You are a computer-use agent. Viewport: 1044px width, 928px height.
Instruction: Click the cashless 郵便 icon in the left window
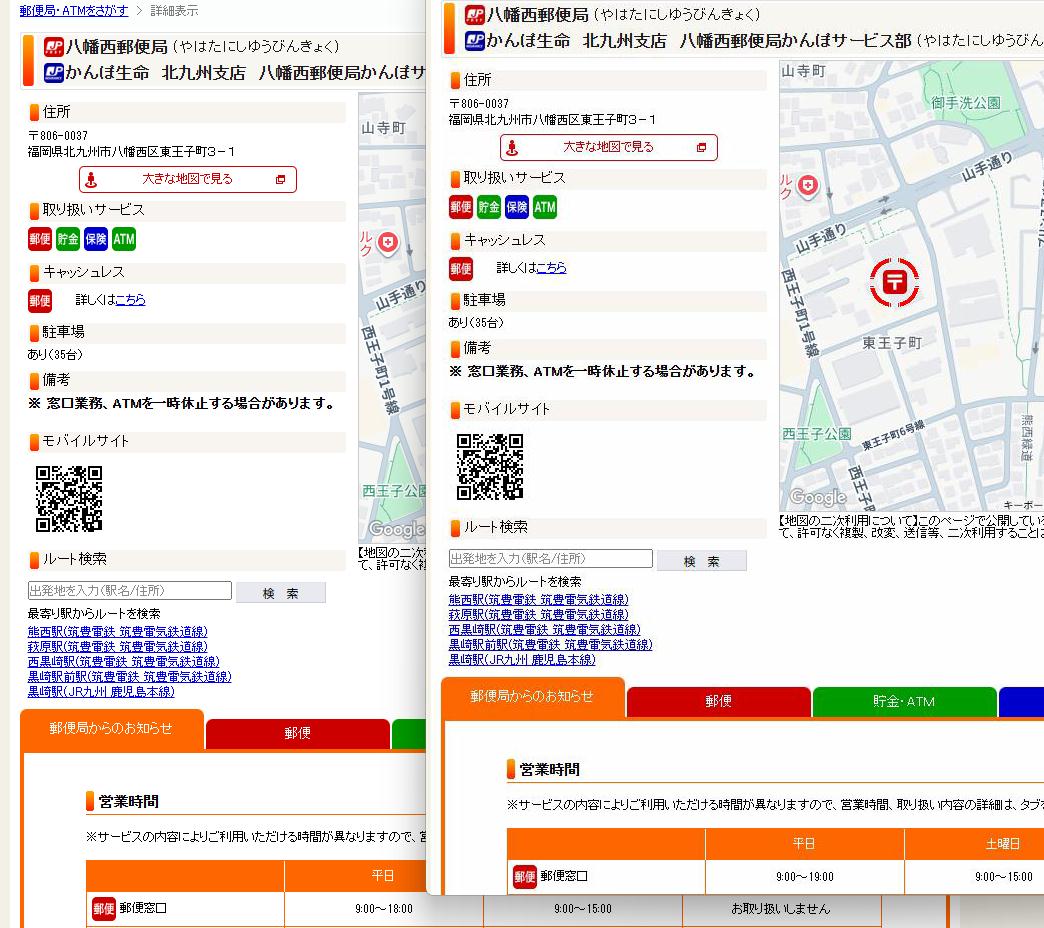[40, 301]
